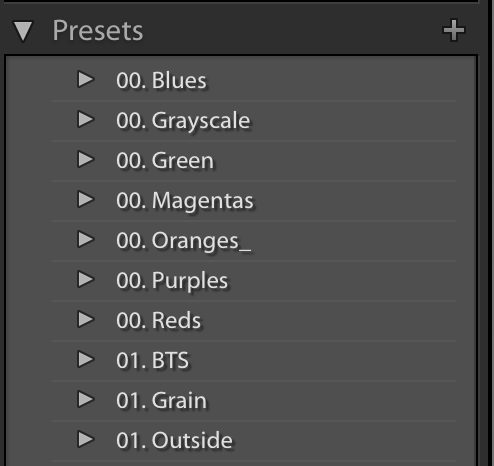Select the 00. Blues preset group label
The height and width of the screenshot is (466, 494).
click(x=161, y=81)
